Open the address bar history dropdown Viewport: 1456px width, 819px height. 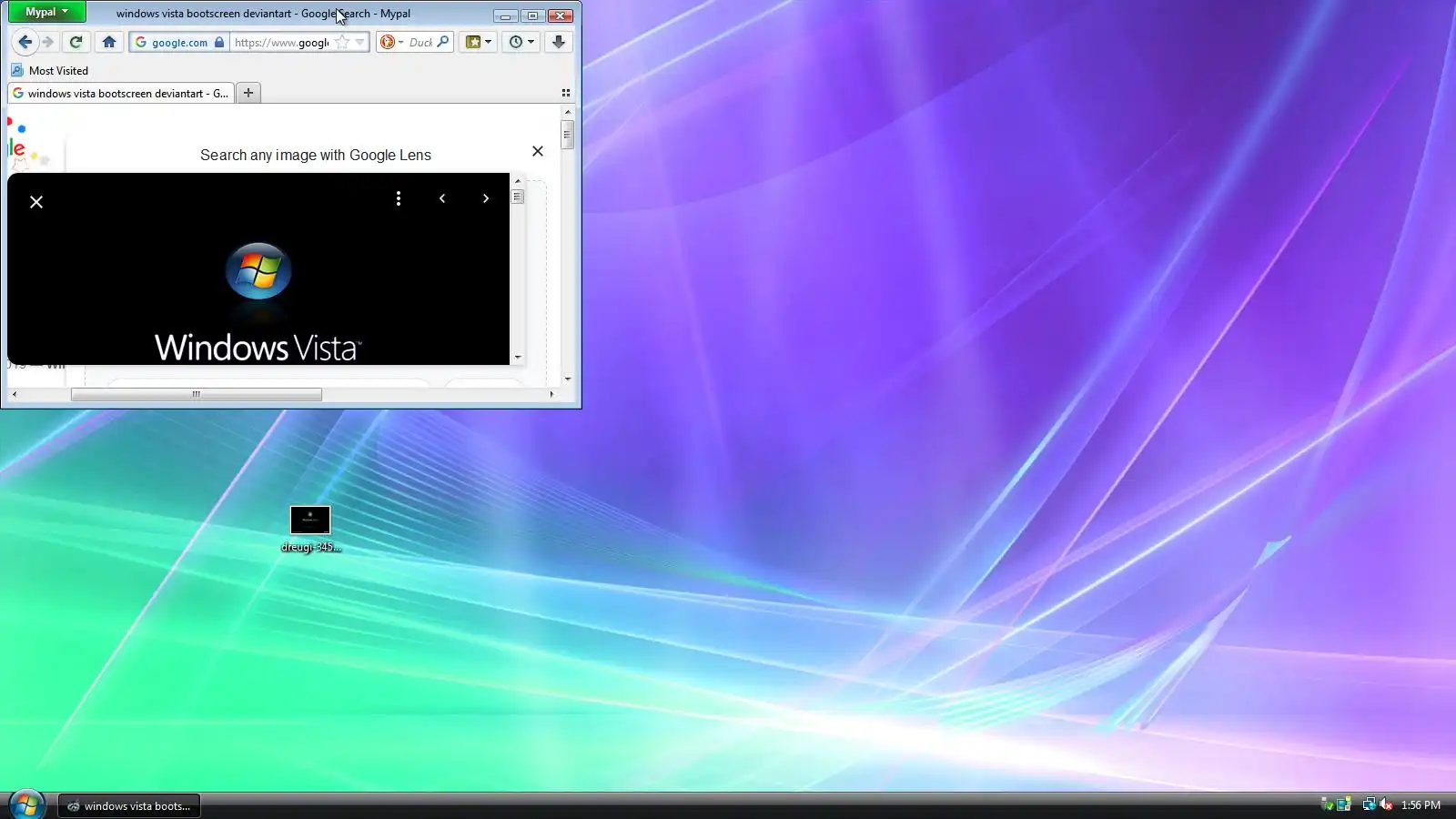click(x=360, y=42)
